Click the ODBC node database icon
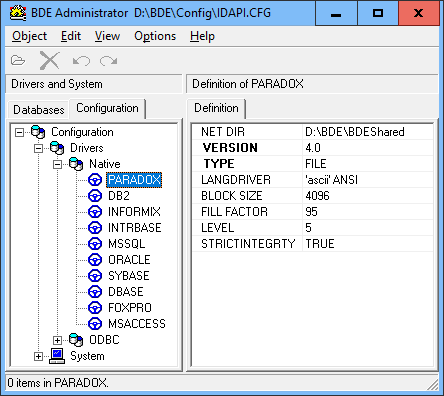 pos(76,340)
